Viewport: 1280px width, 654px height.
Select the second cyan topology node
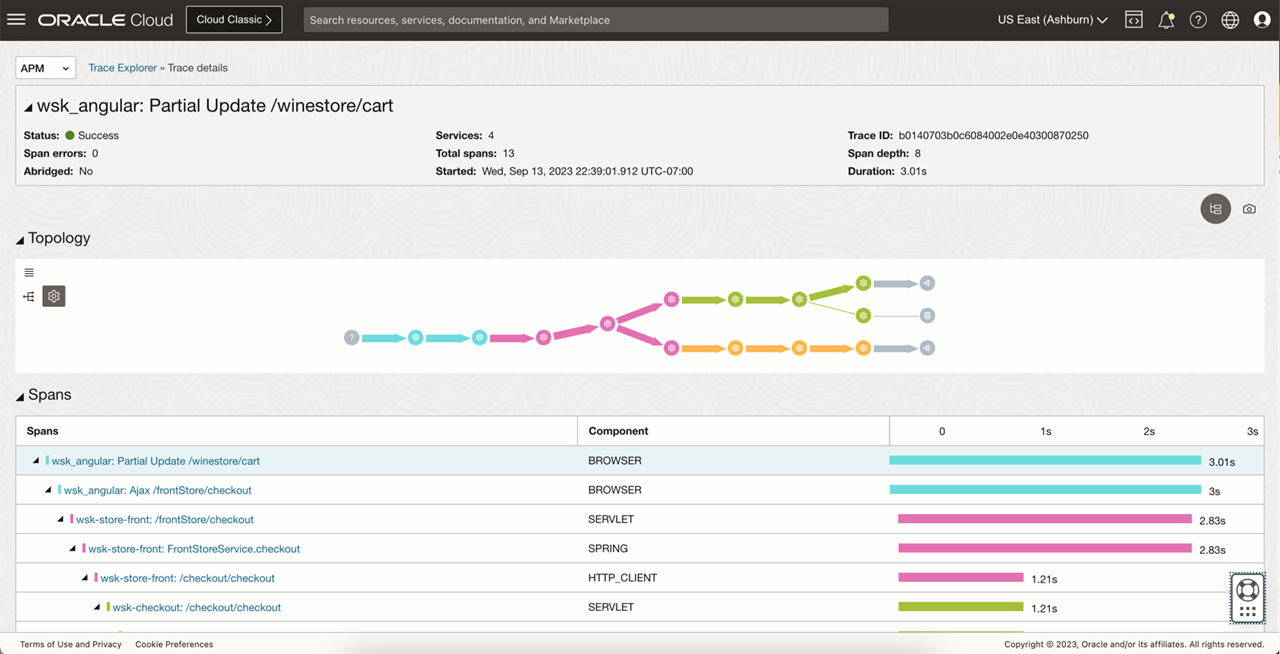pos(480,338)
